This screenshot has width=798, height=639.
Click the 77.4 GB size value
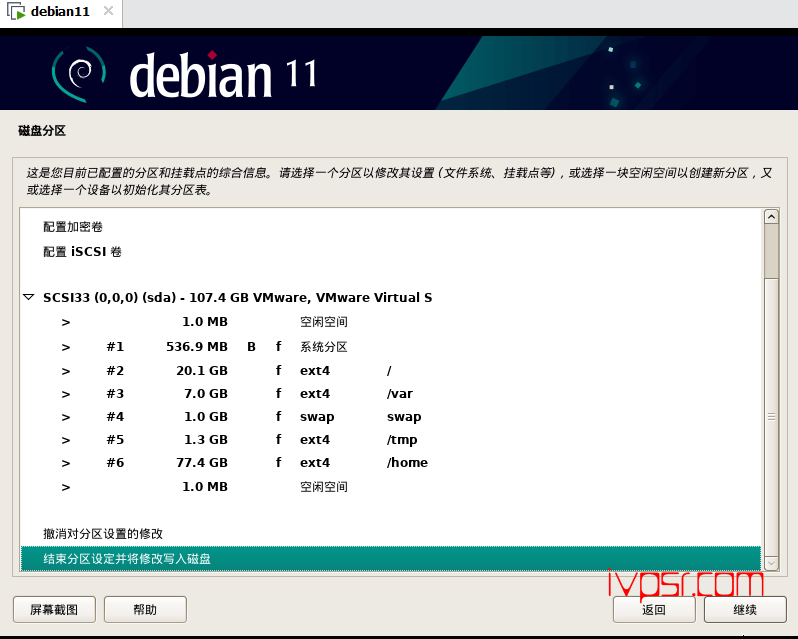coord(202,462)
